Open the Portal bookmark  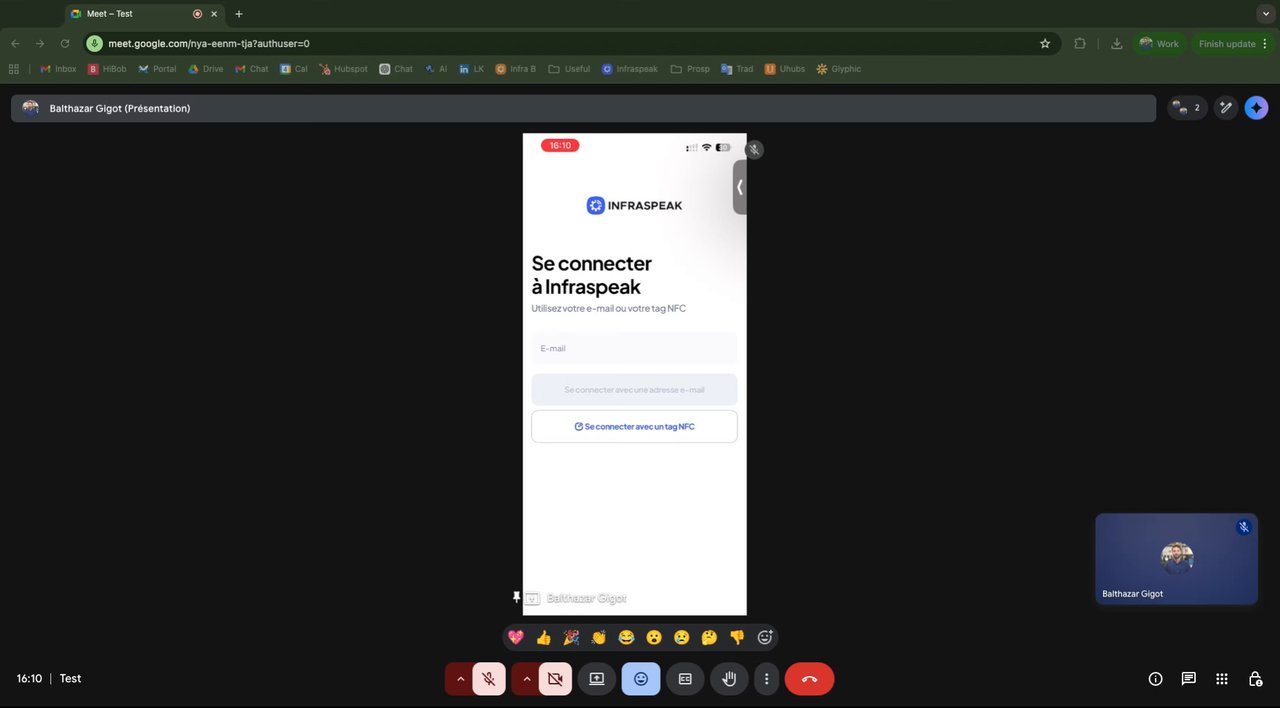click(x=157, y=69)
